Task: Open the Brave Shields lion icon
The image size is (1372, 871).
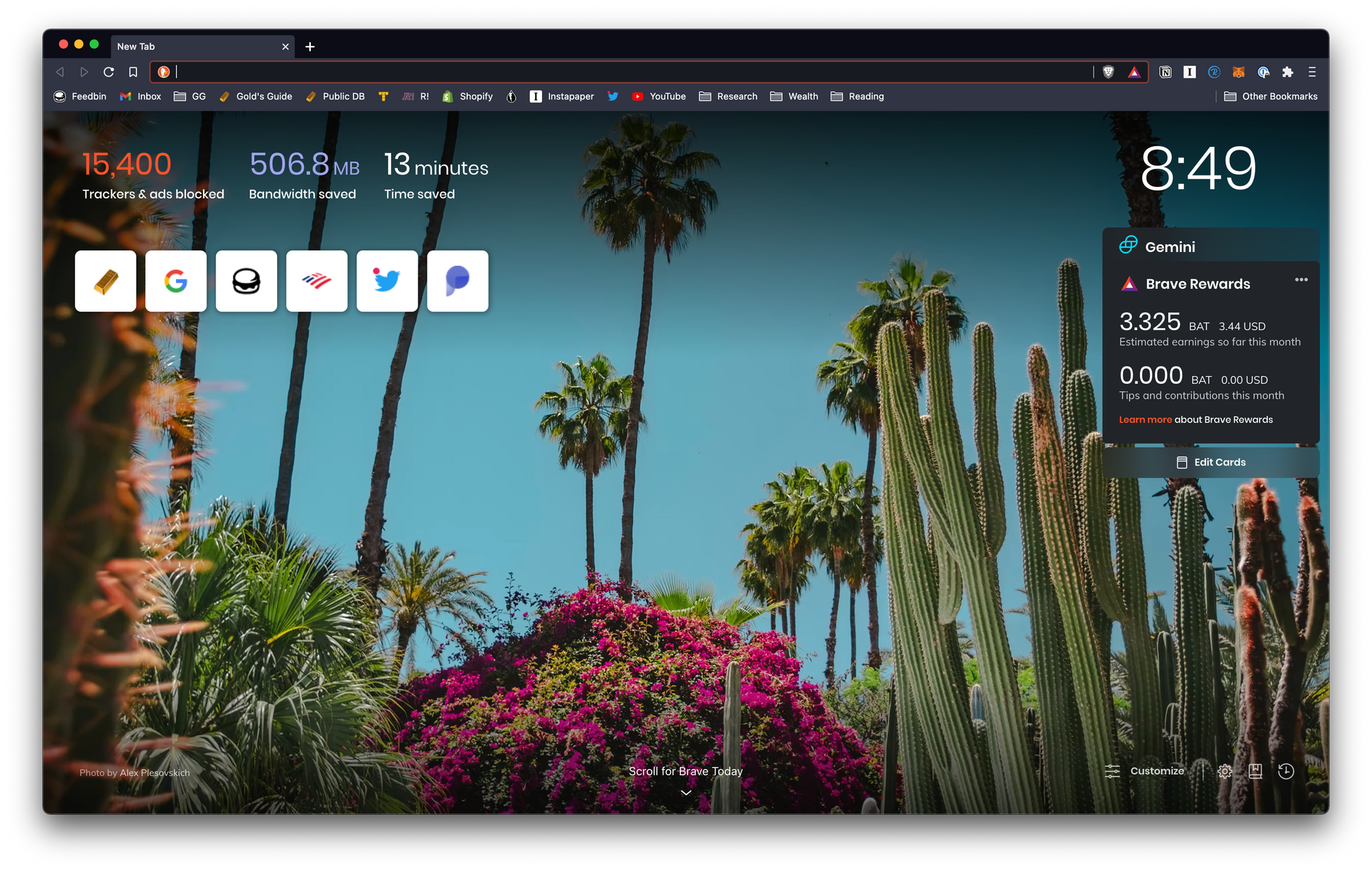Action: coord(1108,72)
